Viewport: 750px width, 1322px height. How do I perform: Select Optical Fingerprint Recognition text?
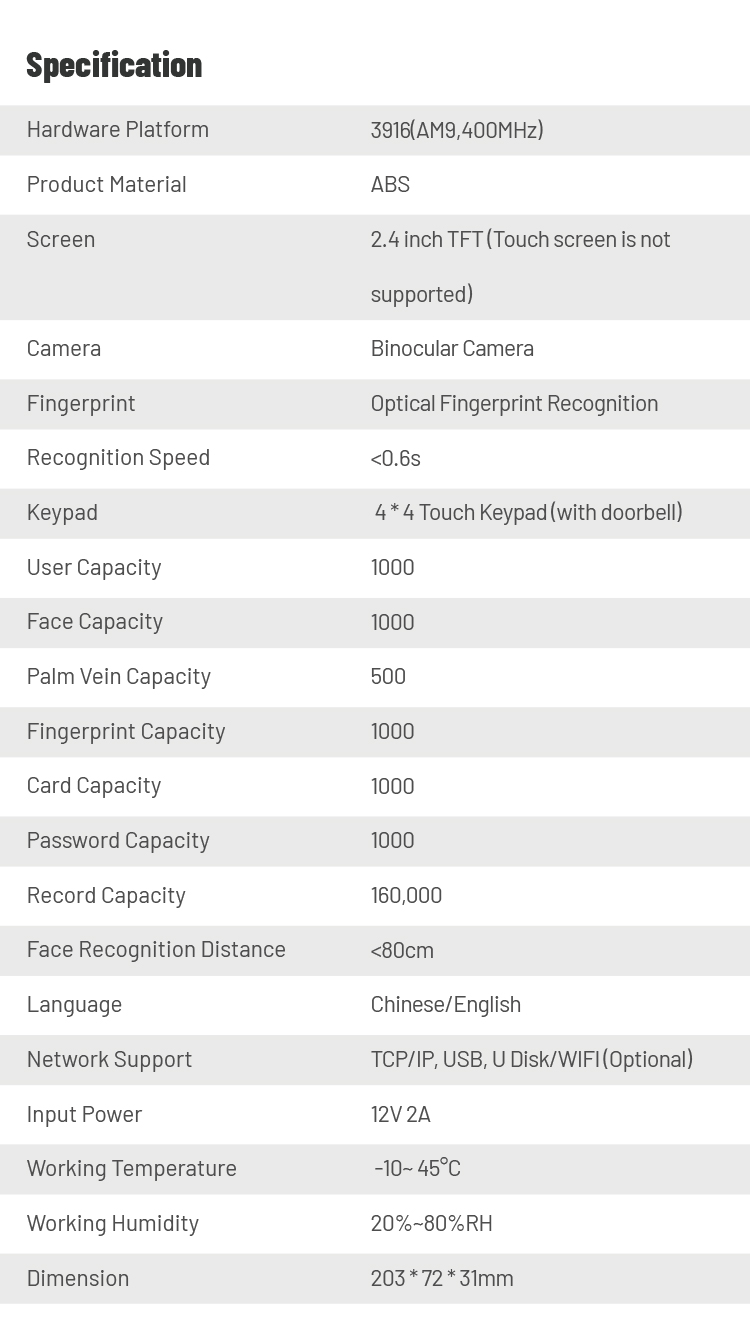pos(514,403)
